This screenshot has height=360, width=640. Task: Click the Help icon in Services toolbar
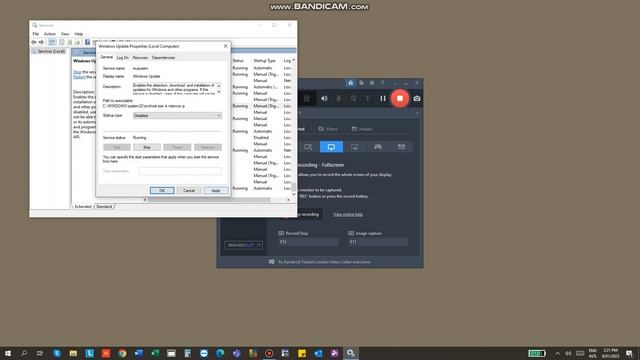[87, 42]
